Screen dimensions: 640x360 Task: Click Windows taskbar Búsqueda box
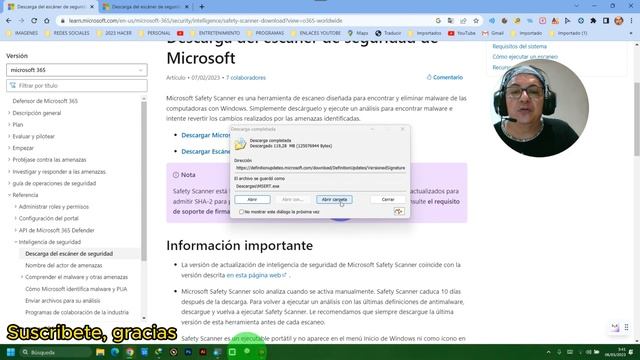tap(55, 352)
